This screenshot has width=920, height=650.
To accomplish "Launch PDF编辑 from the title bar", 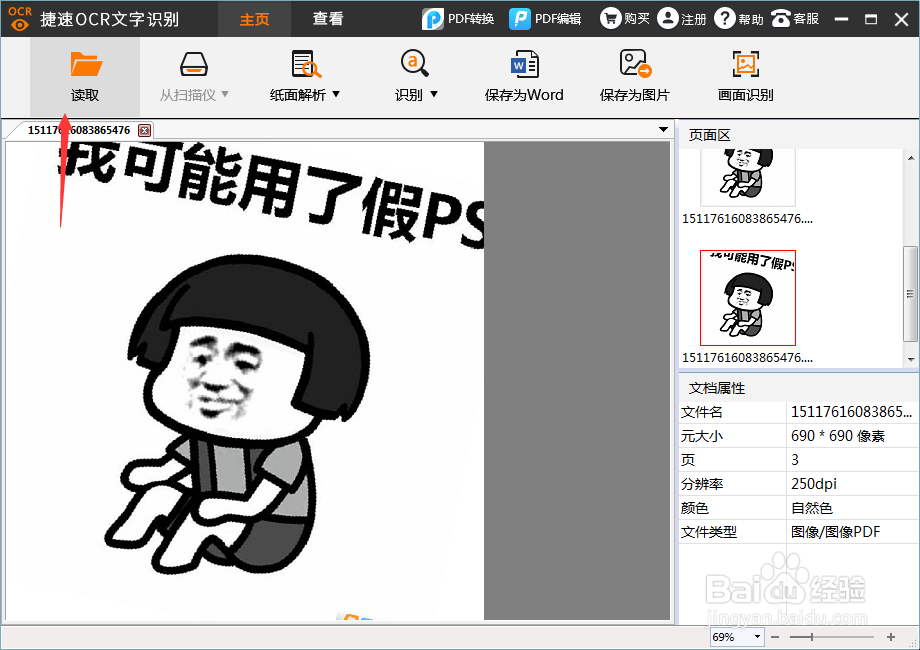I will pos(521,18).
